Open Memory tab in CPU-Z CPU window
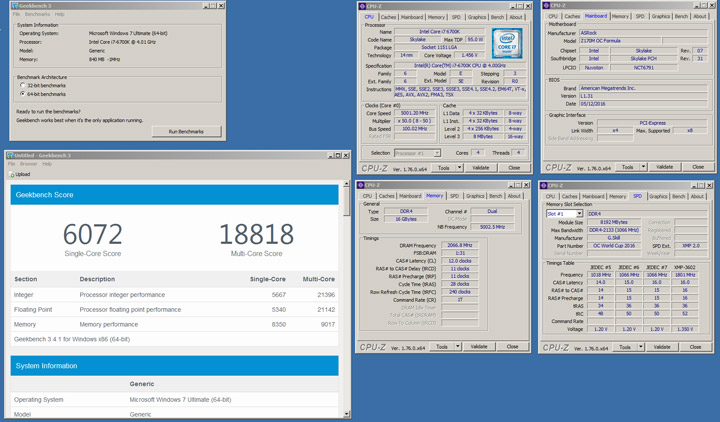 tap(436, 17)
